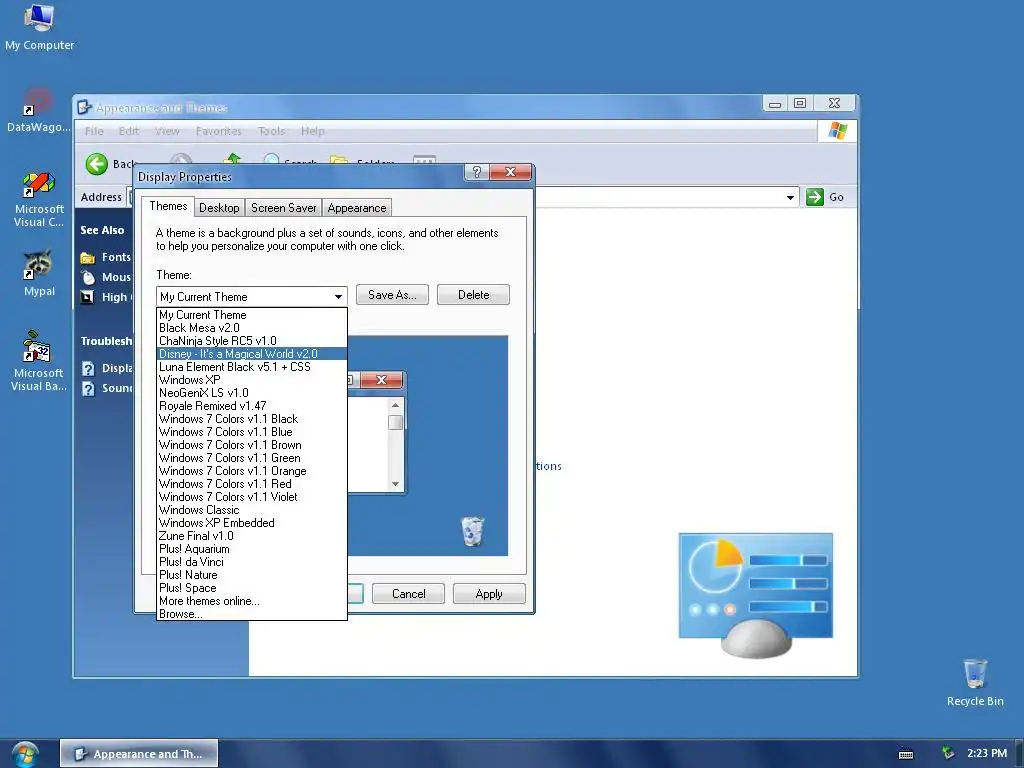Switch to the Appearance tab
Screen dimensions: 1024x768
[x=357, y=208]
